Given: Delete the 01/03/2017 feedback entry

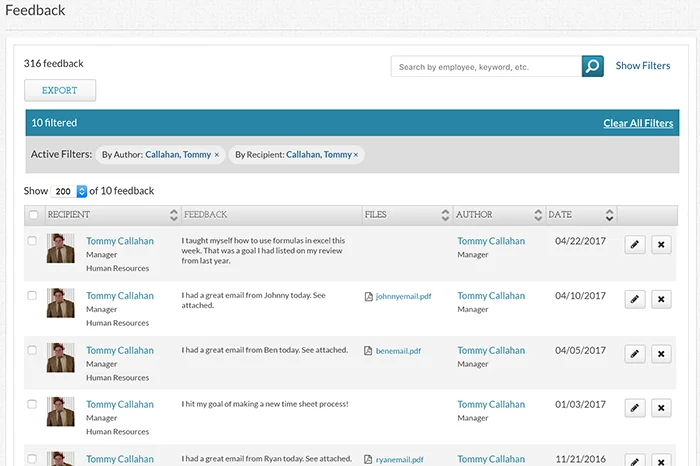Looking at the screenshot, I should coord(661,408).
